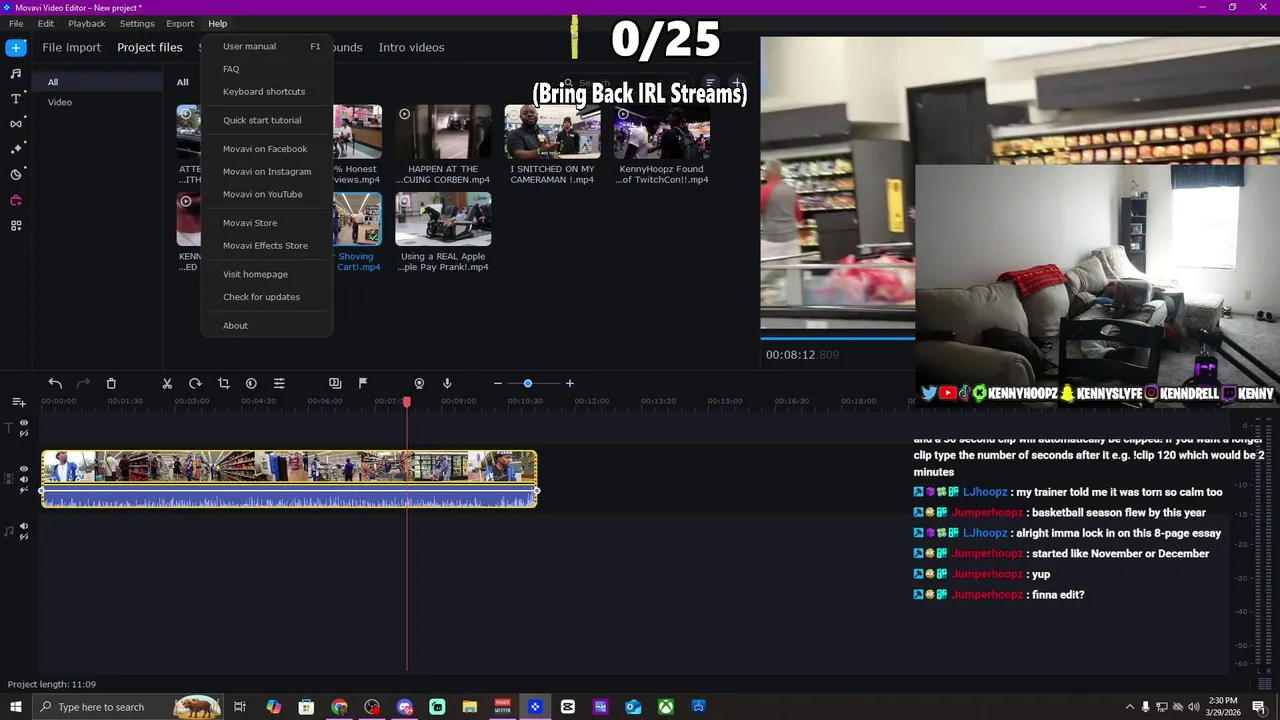Click the Add track icon
Screen dimensions: 1280x720
pyautogui.click(x=19, y=402)
